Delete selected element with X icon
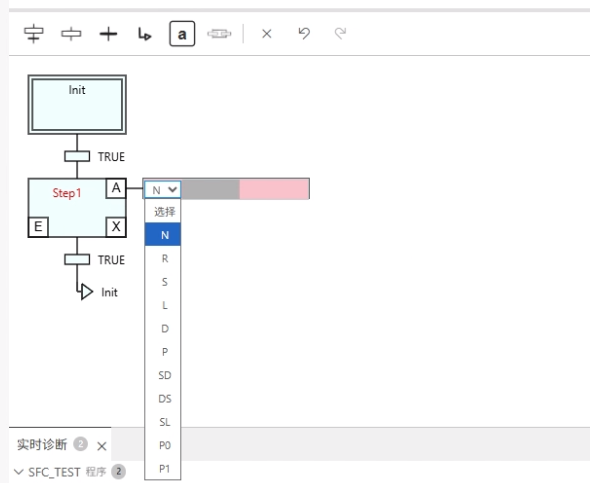Viewport: 590px width, 483px height. [x=267, y=34]
